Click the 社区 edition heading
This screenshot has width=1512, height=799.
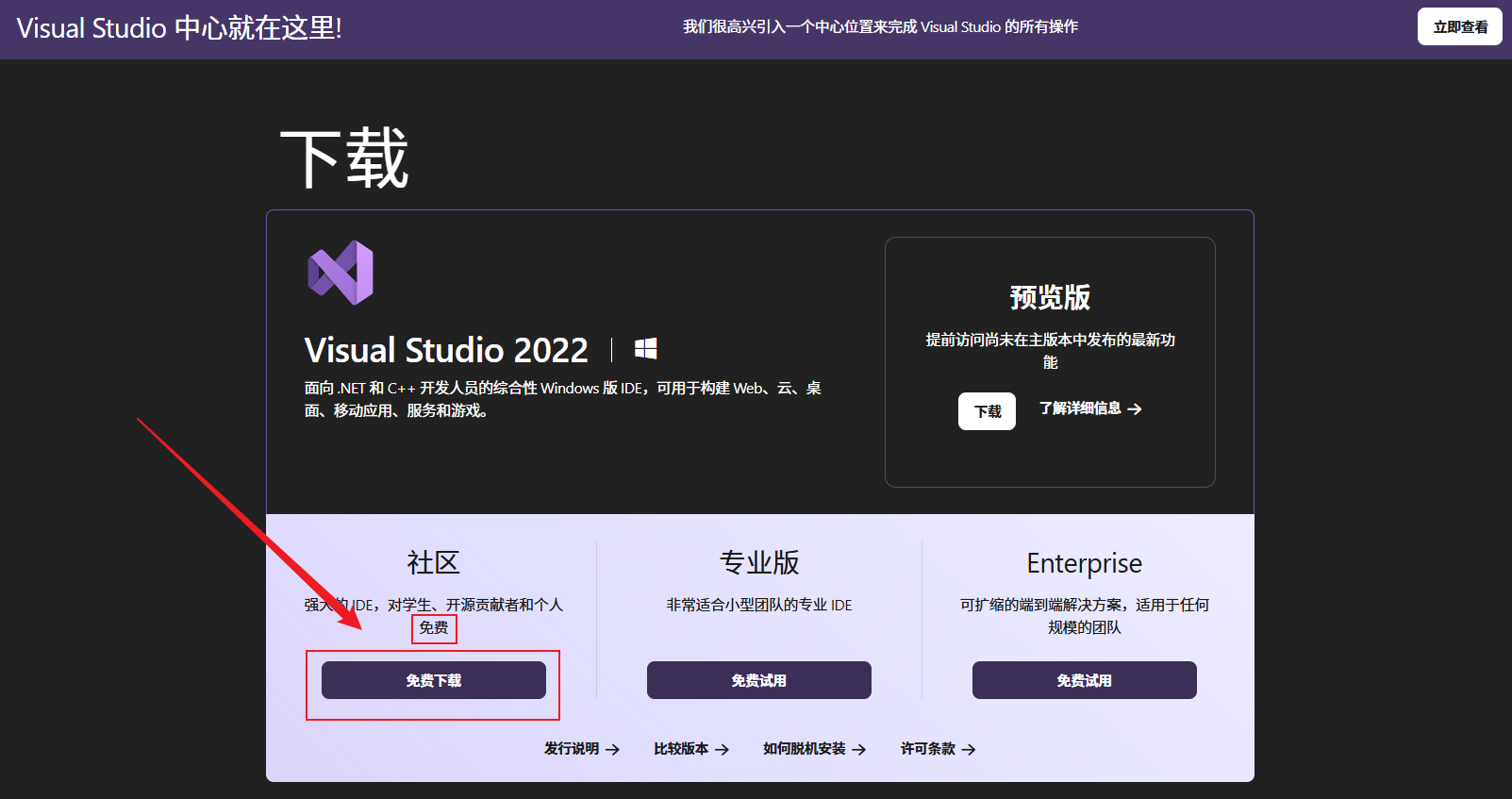tap(434, 563)
